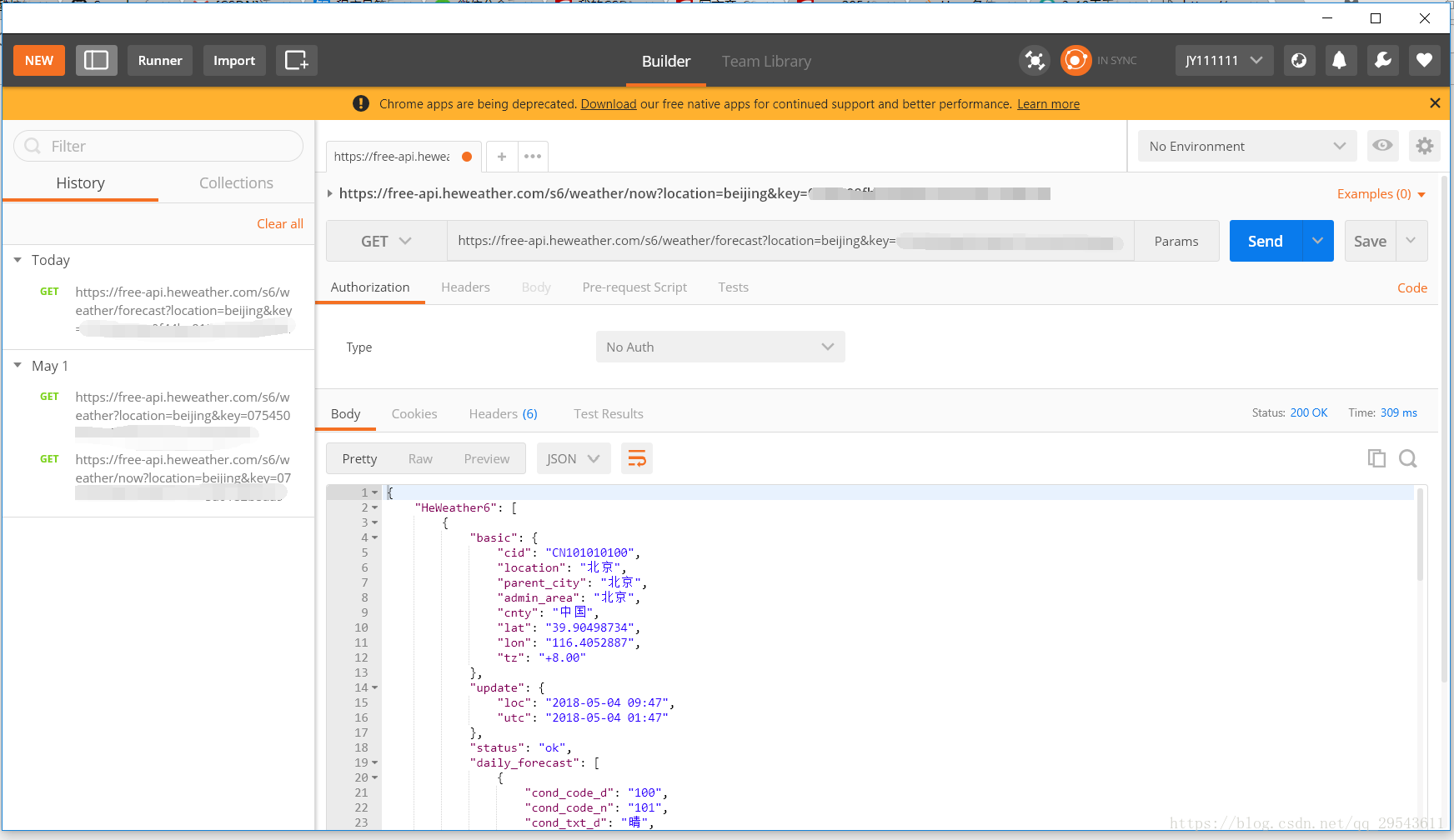
Task: Dismiss the Chrome apps deprecation banner
Action: (1435, 103)
